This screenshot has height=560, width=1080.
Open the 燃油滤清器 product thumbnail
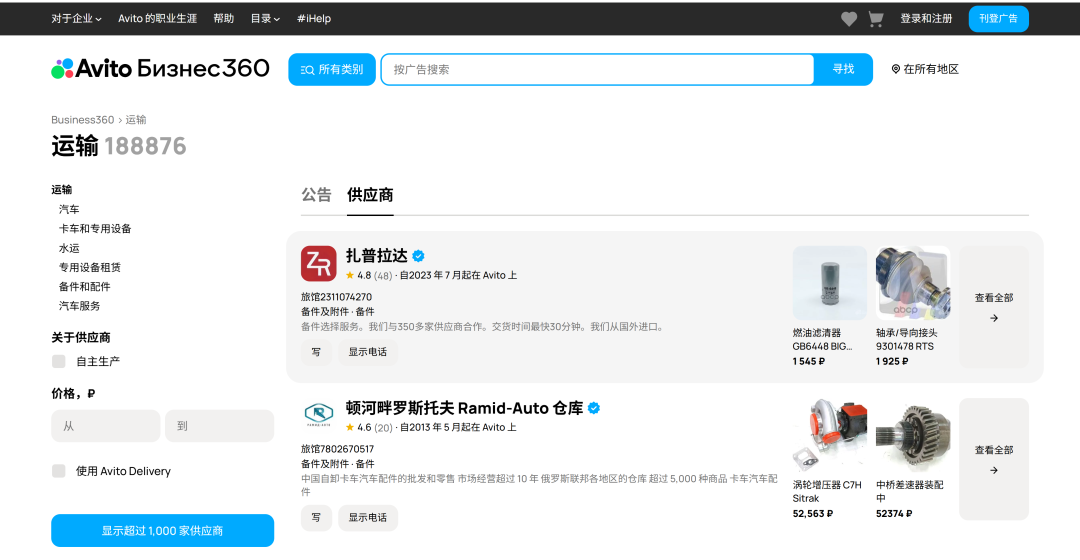pyautogui.click(x=829, y=283)
